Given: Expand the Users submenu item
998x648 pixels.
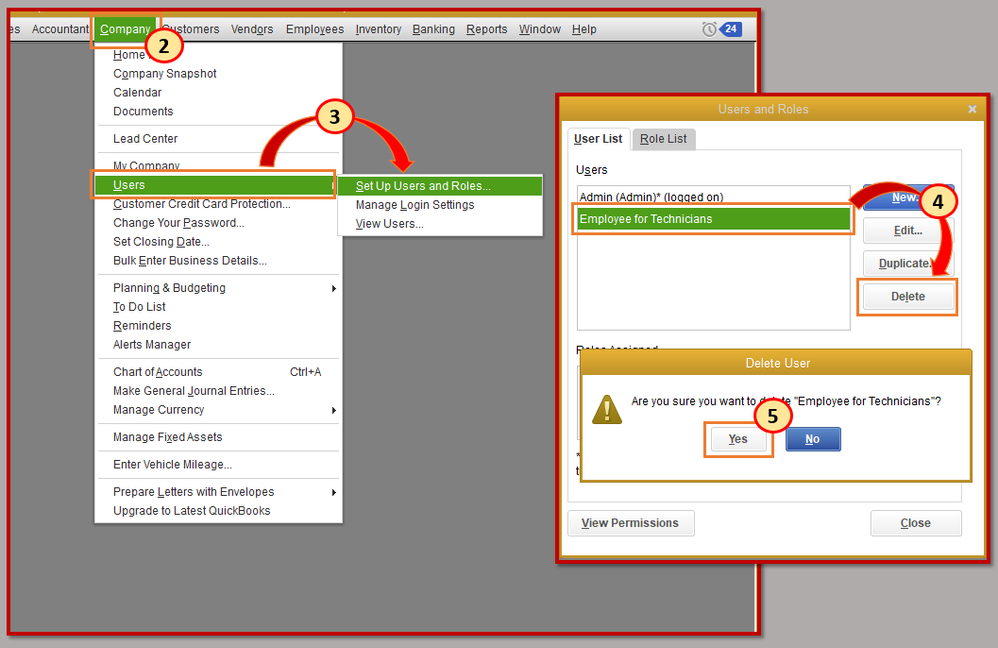Looking at the screenshot, I should (213, 185).
